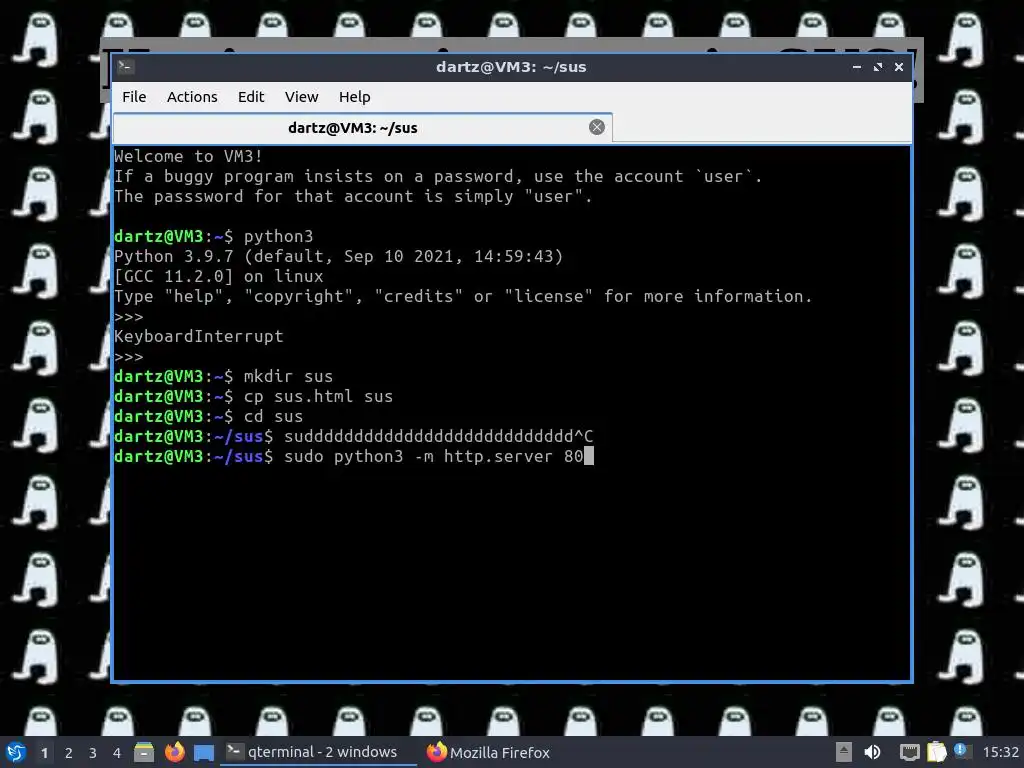The image size is (1024, 768).
Task: Maximize the qterminal window
Action: [878, 67]
